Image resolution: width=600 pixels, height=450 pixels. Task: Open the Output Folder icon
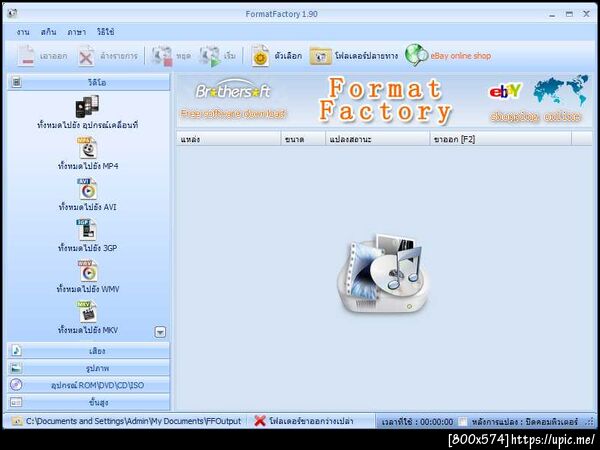320,57
